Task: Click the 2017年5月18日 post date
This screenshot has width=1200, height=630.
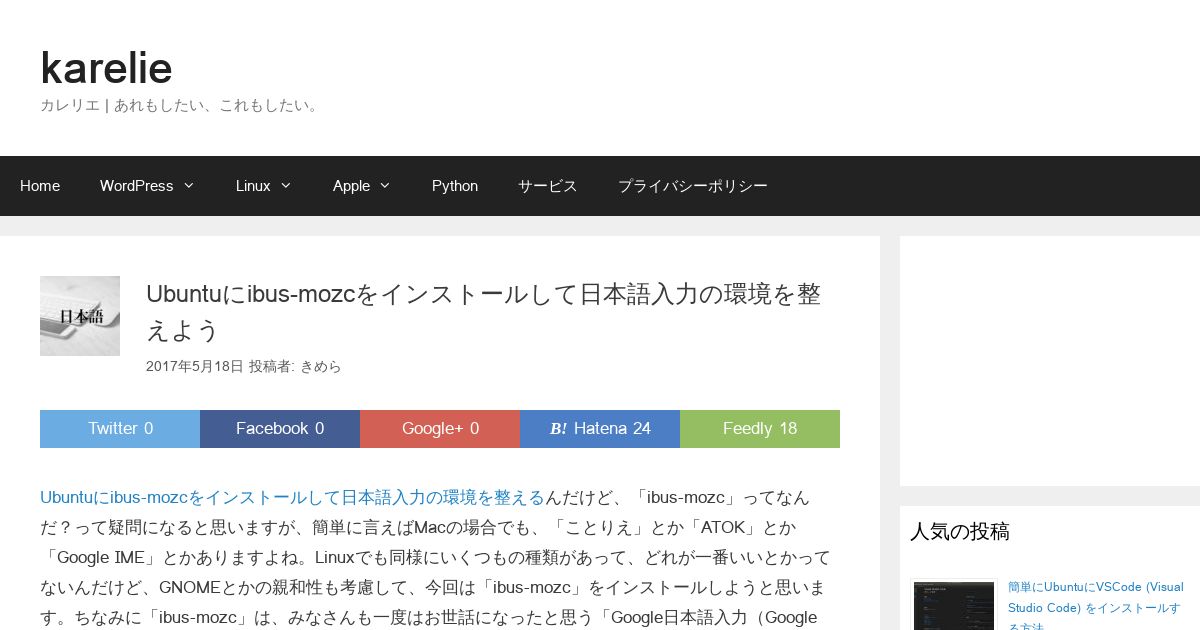Action: 194,367
